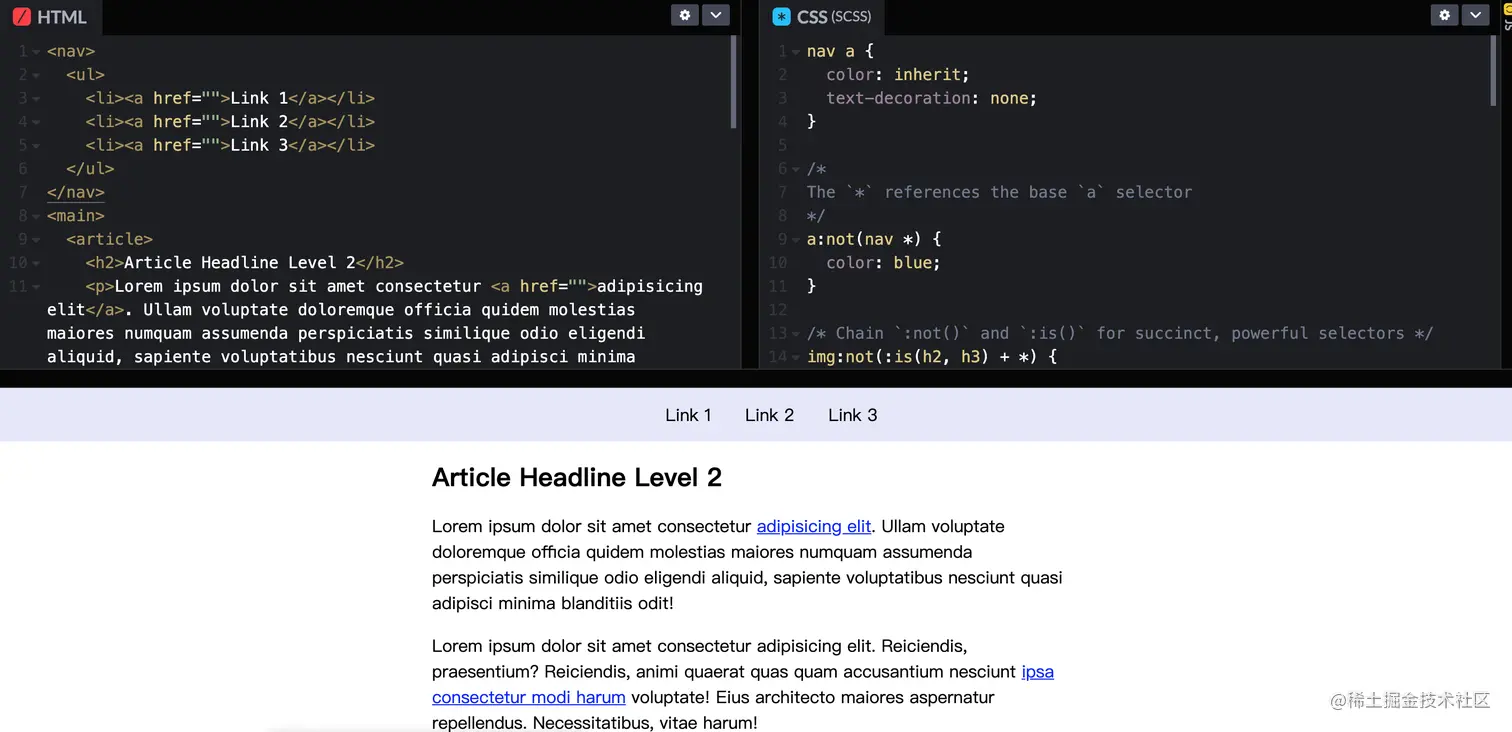Click HTML scrollbar thumb
The width and height of the screenshot is (1512, 732).
[x=734, y=82]
